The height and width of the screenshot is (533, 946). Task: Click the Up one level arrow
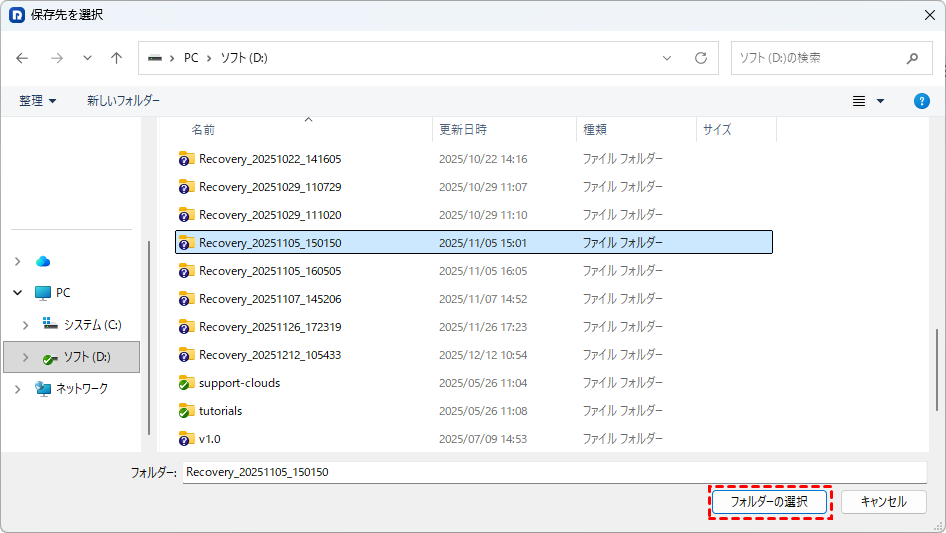[x=116, y=58]
